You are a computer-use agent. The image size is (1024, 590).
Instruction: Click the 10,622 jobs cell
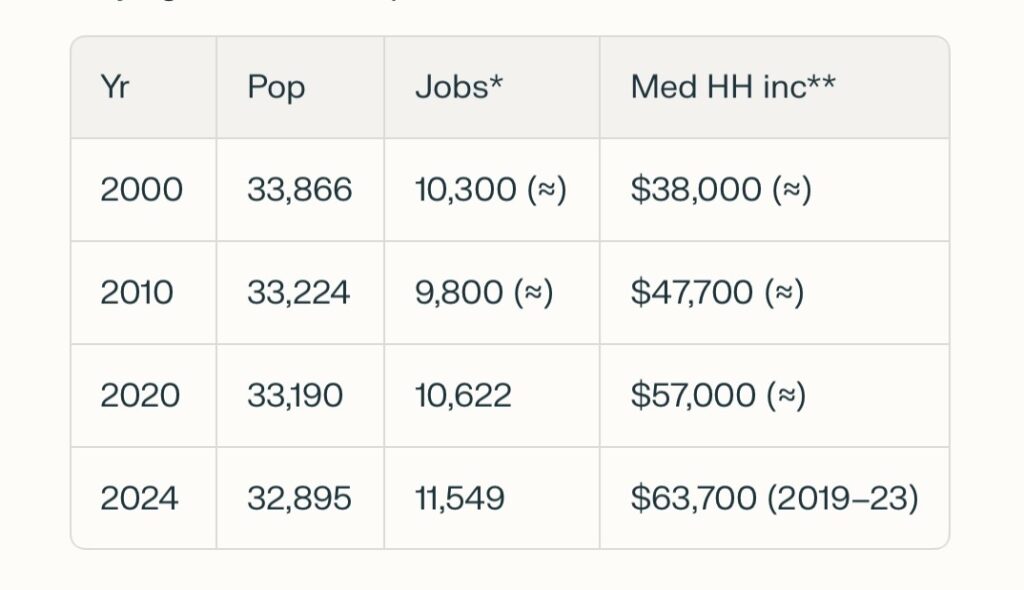click(463, 396)
